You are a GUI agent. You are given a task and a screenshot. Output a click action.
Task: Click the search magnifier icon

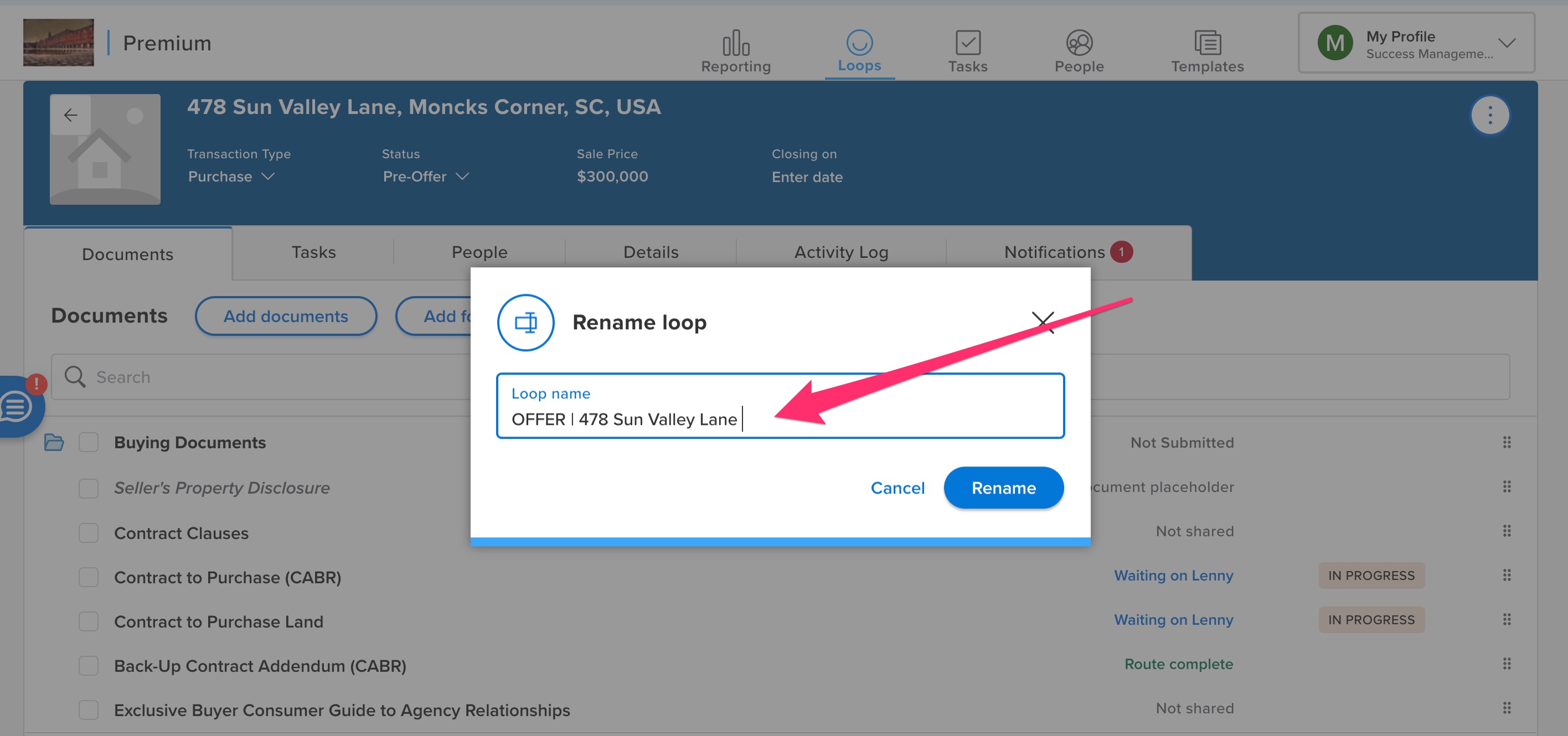coord(75,376)
